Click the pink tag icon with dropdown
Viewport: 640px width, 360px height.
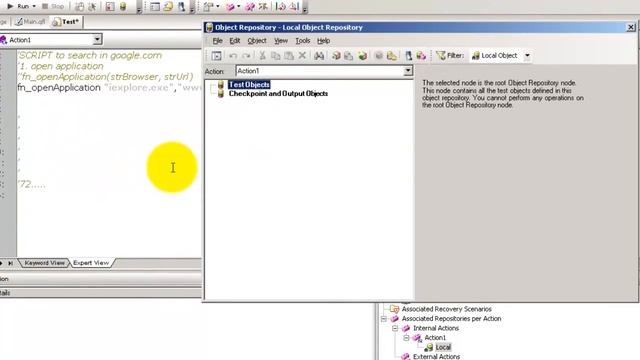(230, 7)
